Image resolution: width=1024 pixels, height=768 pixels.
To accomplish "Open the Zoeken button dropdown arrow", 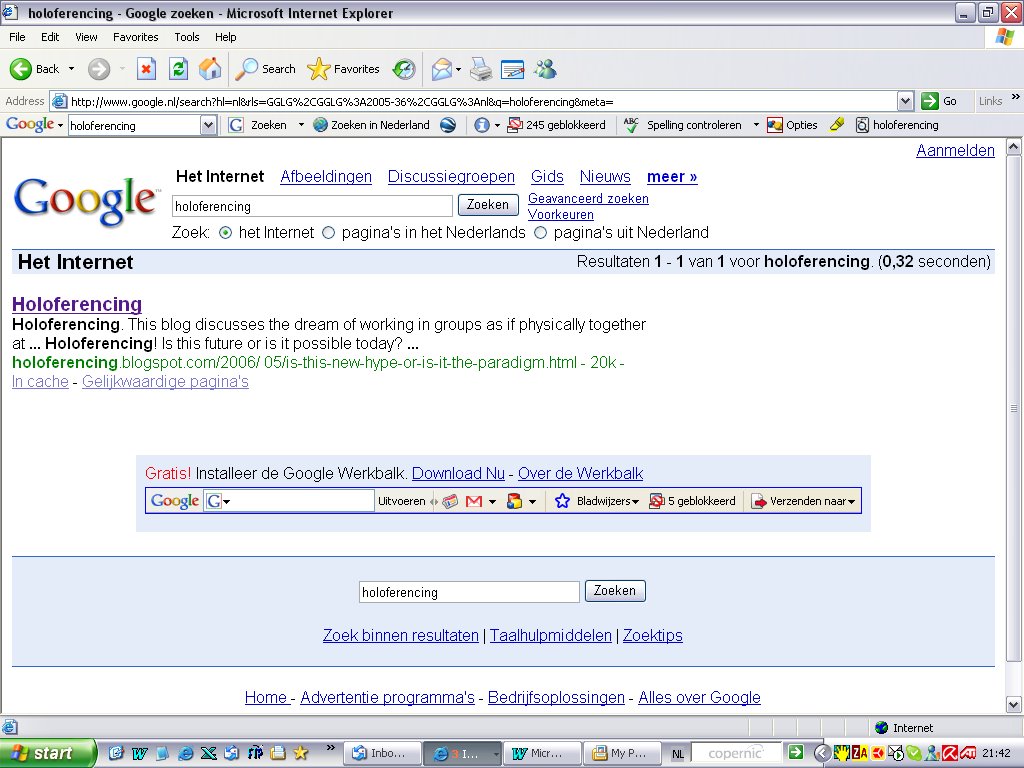I will pos(301,125).
